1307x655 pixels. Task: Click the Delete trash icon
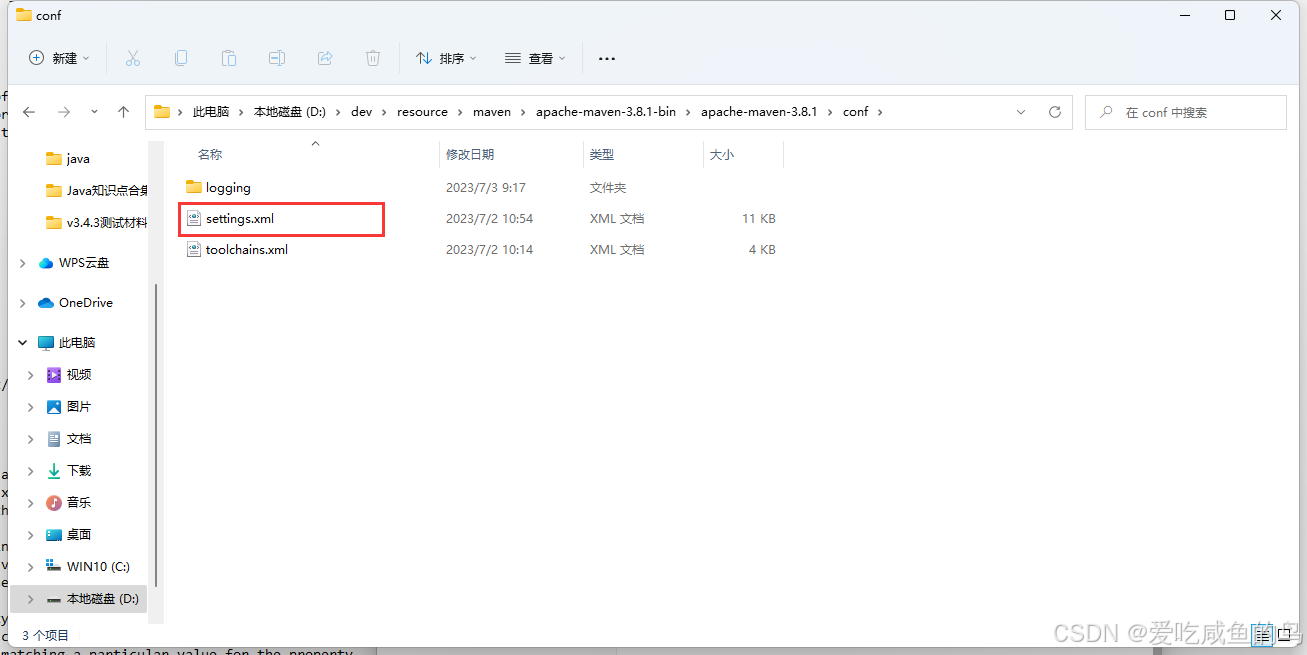click(373, 58)
